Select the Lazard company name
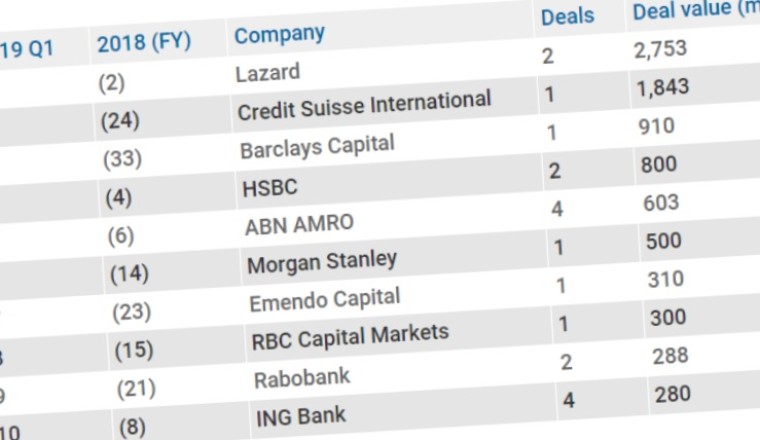Viewport: 760px width, 440px height. click(267, 74)
